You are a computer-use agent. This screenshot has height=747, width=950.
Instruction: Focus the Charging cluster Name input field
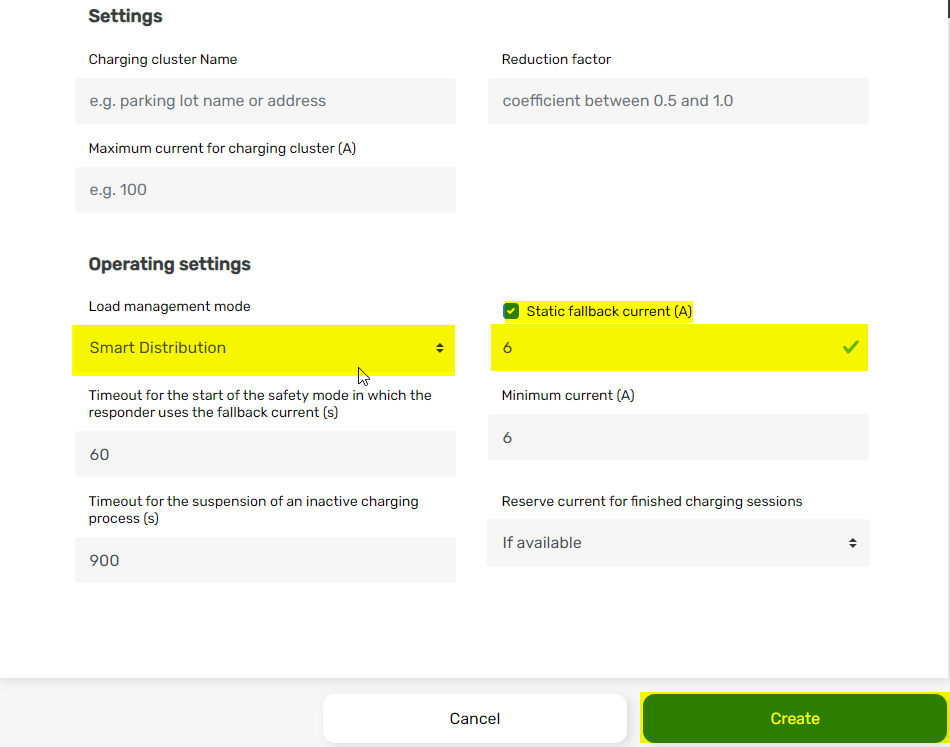point(265,101)
